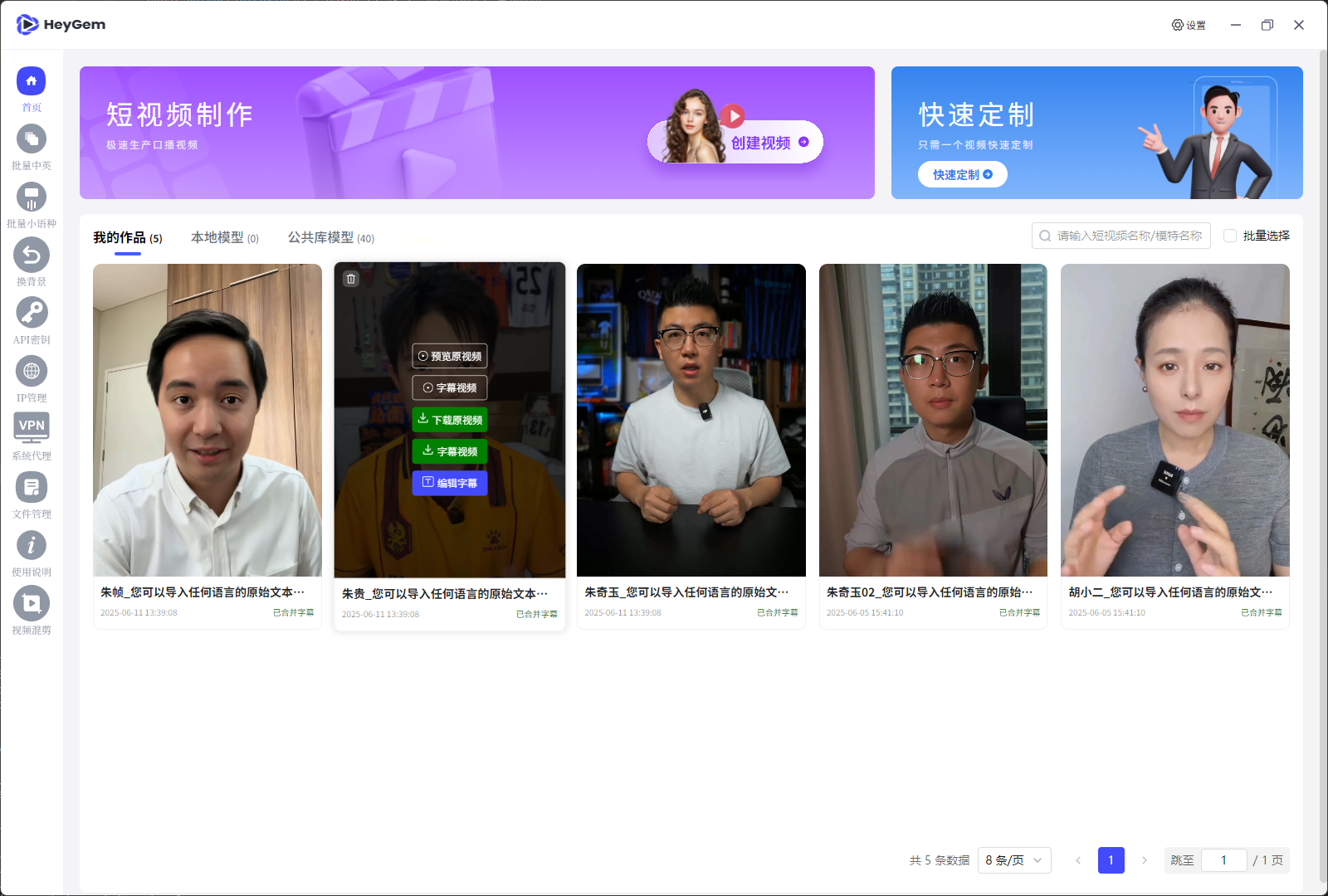1328x896 pixels.
Task: Delete the 朱贵 video via trash icon
Action: (x=351, y=280)
